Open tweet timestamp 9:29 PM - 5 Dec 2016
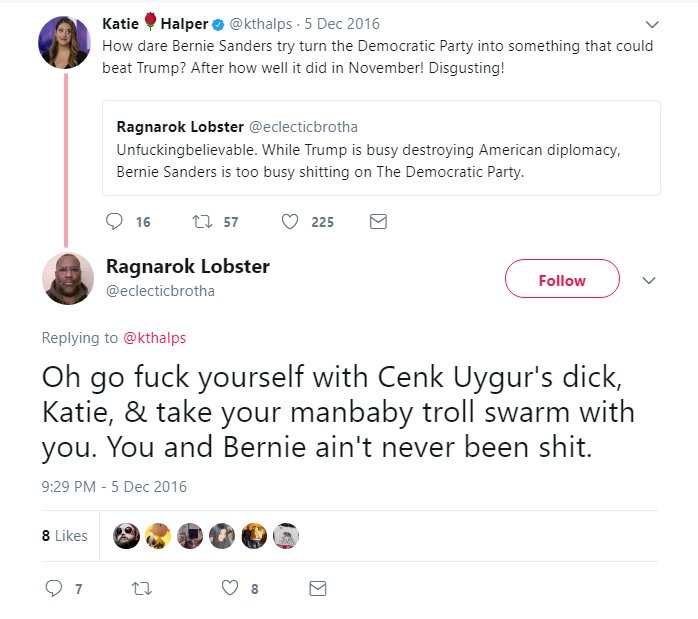The width and height of the screenshot is (698, 619). pyautogui.click(x=114, y=487)
